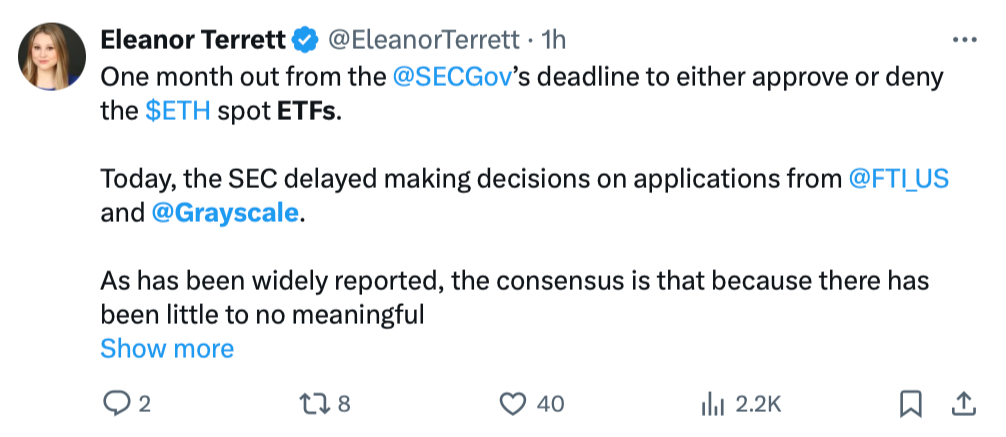Viewport: 1006px width, 437px height.
Task: Visit the @FTI_US mention
Action: (x=898, y=180)
